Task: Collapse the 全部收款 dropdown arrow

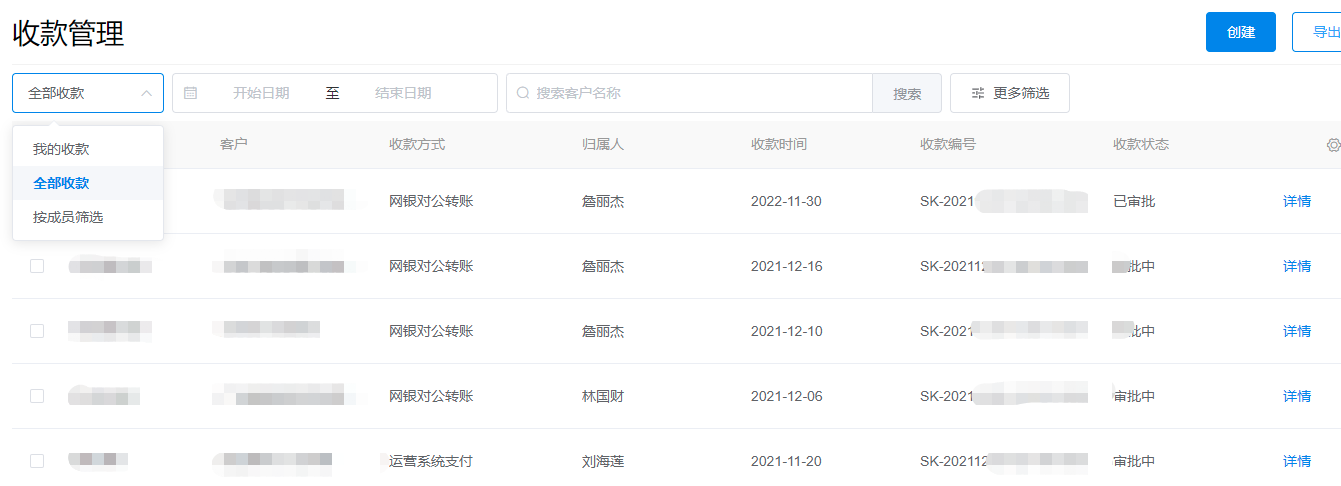Action: coord(146,93)
